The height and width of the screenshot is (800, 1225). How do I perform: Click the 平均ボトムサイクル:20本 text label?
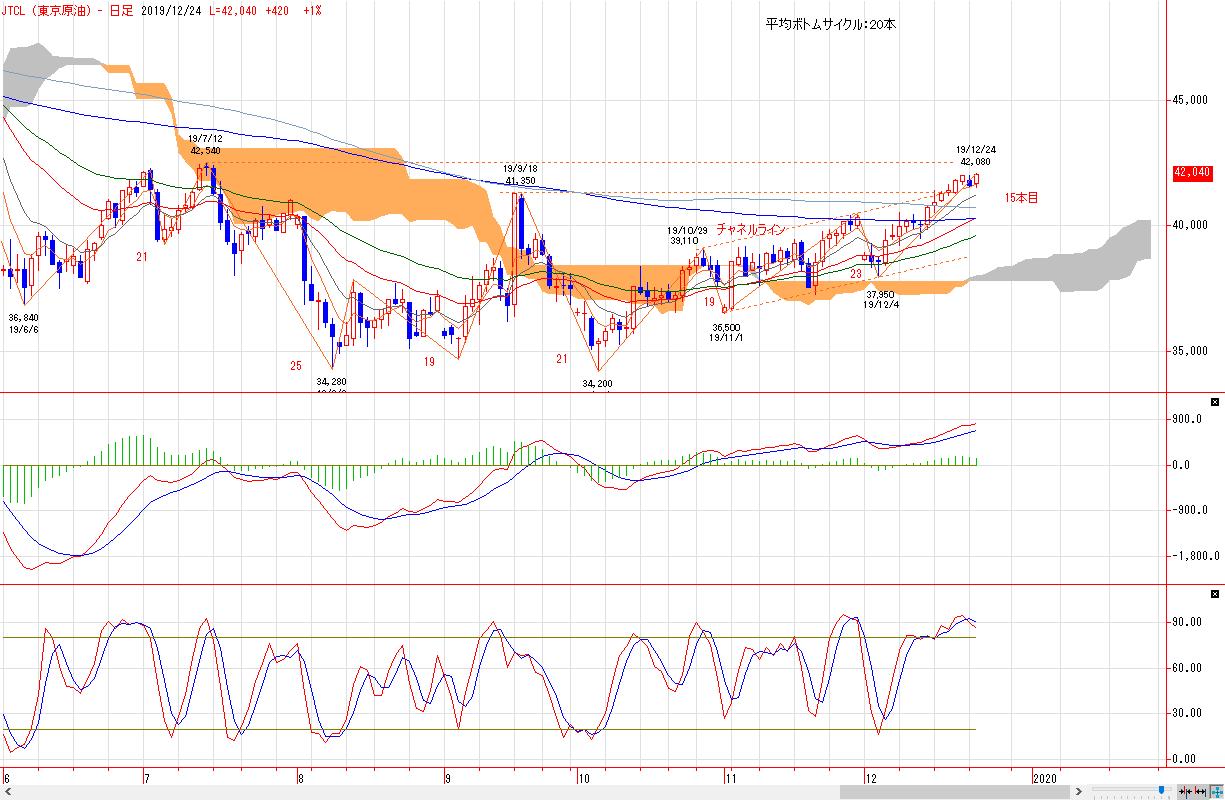click(830, 24)
